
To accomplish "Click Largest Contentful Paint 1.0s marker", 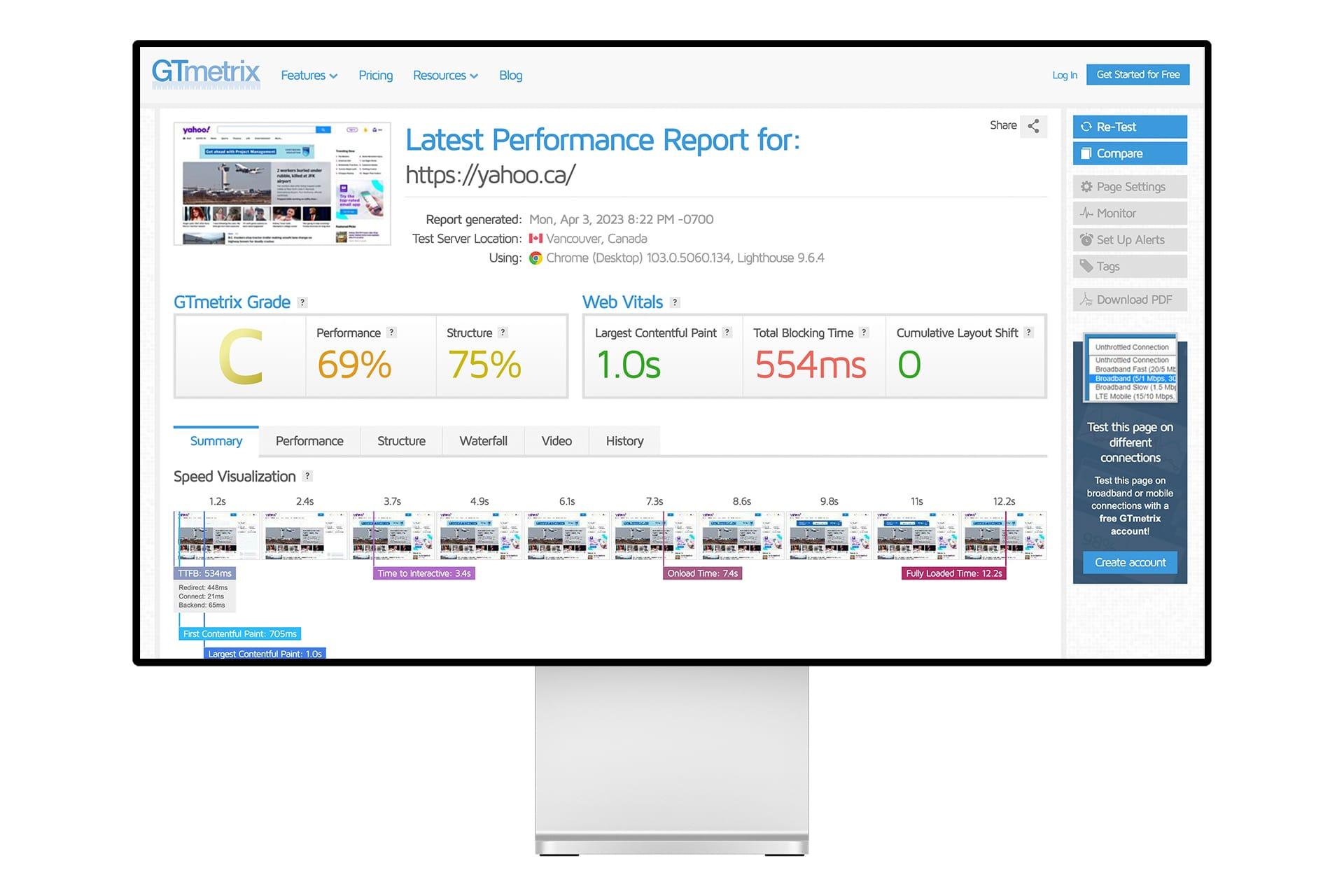I will pos(265,653).
